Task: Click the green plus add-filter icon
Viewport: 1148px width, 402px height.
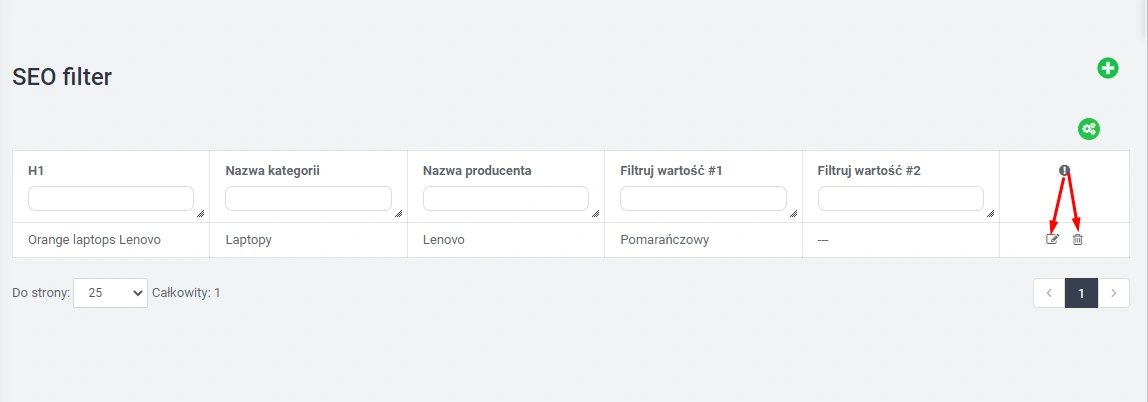Action: click(x=1107, y=68)
